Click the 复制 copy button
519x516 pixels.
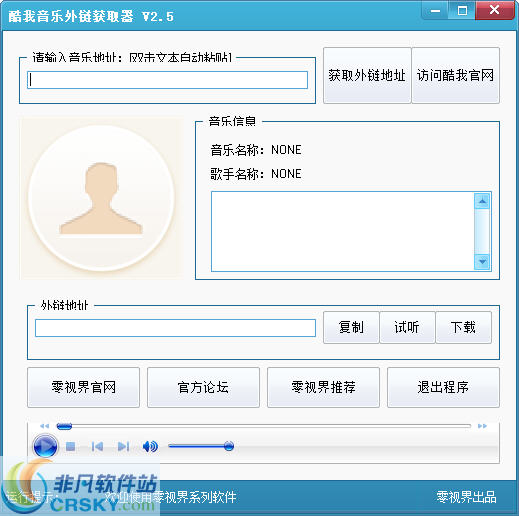(x=351, y=327)
